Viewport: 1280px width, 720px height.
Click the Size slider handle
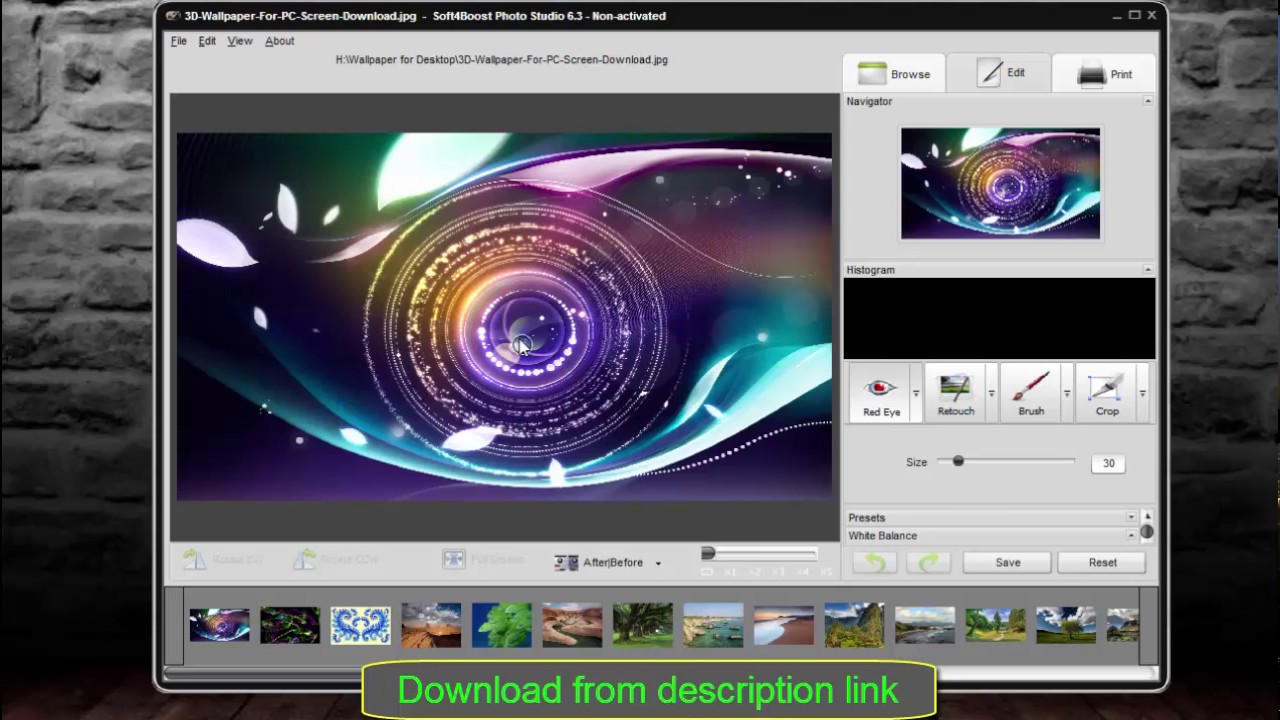coord(958,461)
